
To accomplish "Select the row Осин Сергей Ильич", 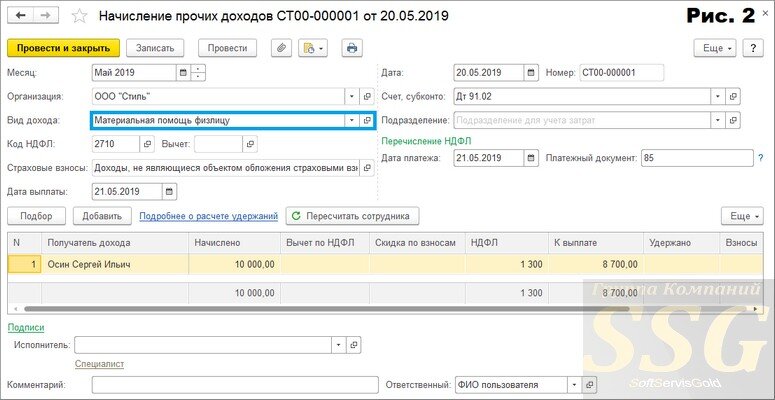I will click(x=386, y=265).
